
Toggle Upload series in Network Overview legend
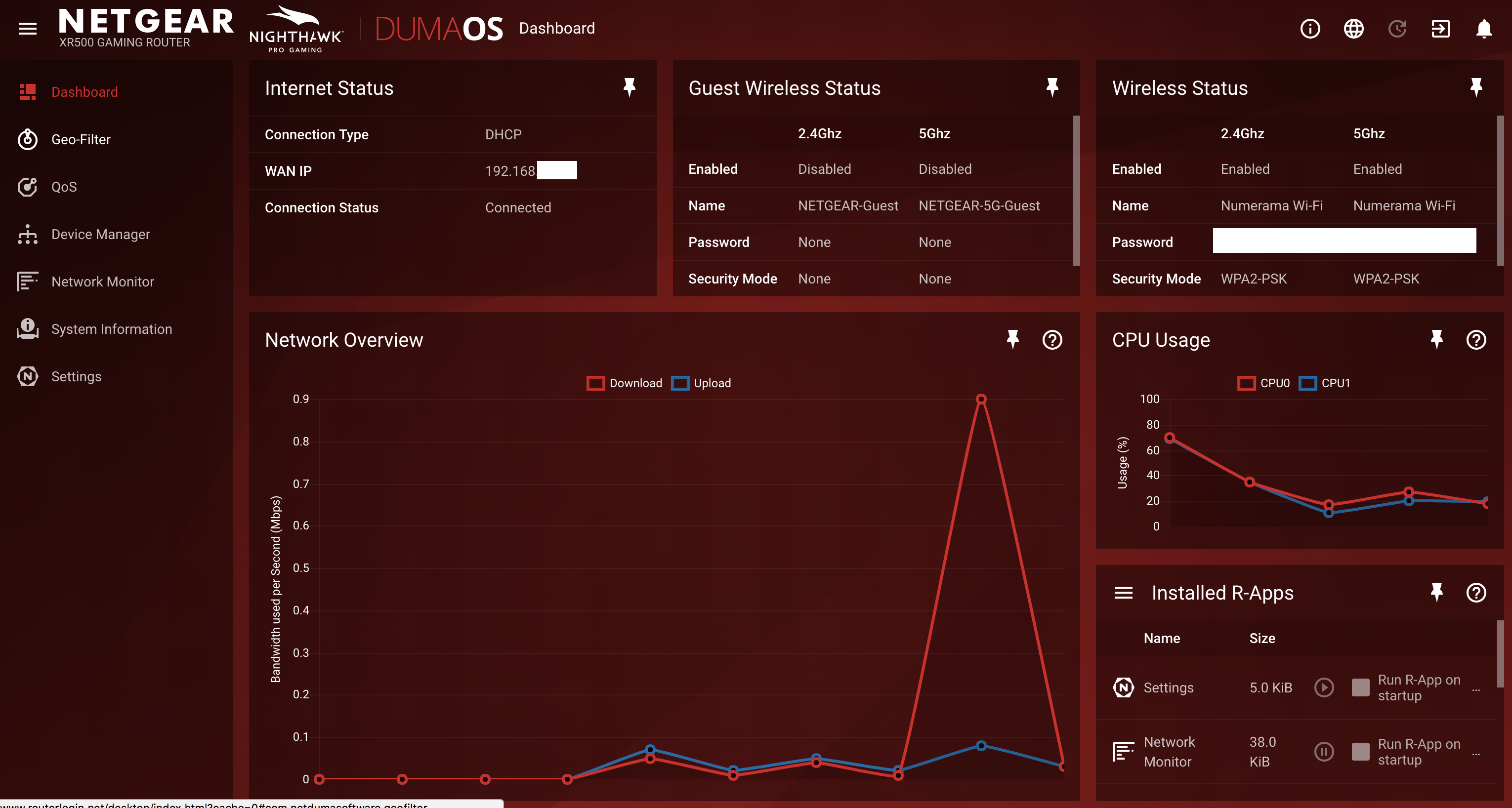(x=702, y=383)
